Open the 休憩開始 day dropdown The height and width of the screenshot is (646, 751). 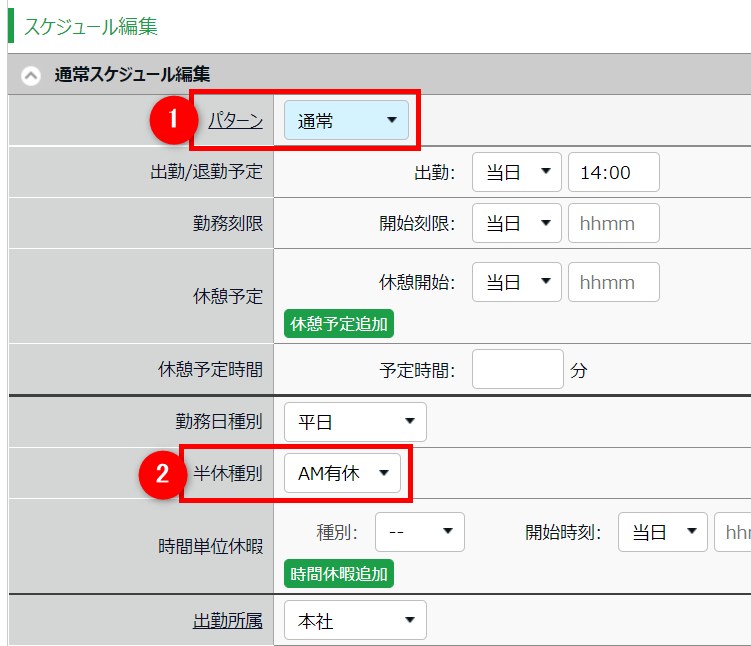(517, 282)
